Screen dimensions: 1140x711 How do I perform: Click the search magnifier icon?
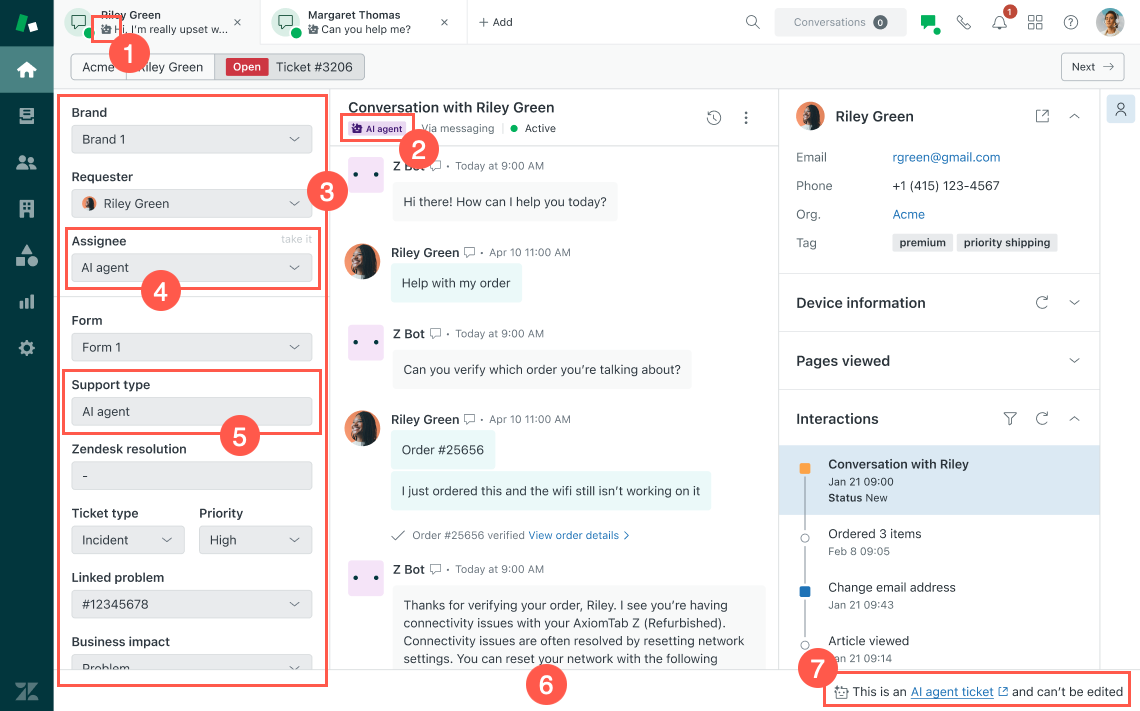(752, 22)
